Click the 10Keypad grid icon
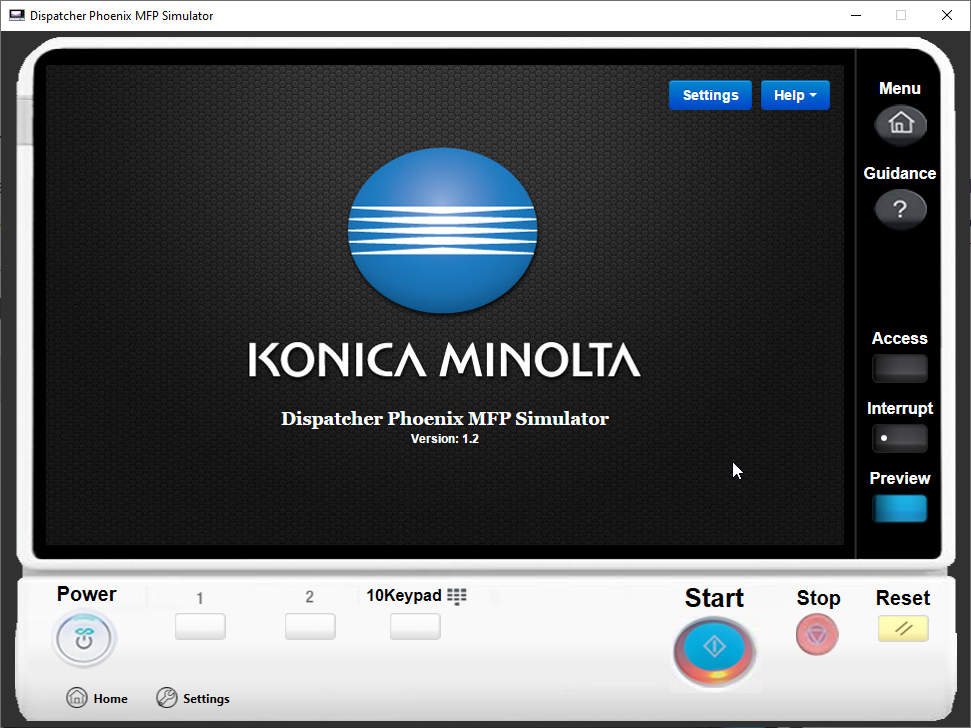Image resolution: width=971 pixels, height=728 pixels. click(457, 596)
